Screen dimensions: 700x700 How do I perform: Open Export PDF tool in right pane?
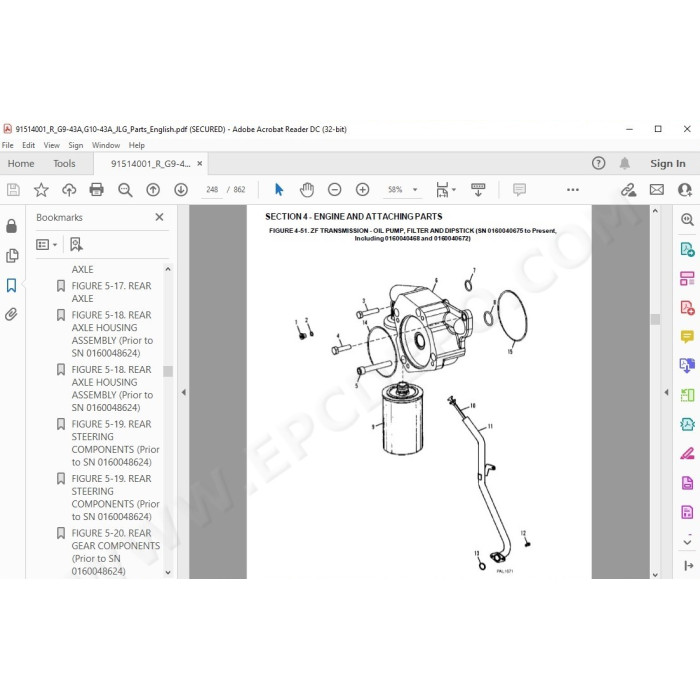(x=687, y=249)
